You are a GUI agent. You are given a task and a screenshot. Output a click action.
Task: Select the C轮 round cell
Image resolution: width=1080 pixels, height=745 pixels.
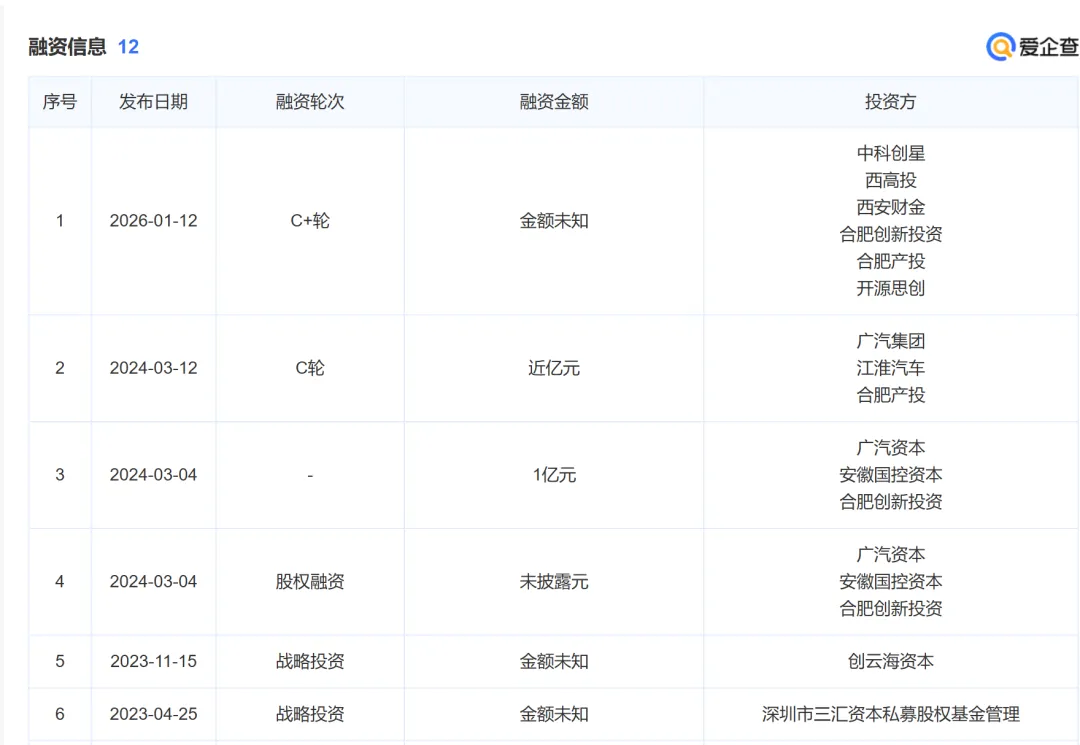(310, 368)
